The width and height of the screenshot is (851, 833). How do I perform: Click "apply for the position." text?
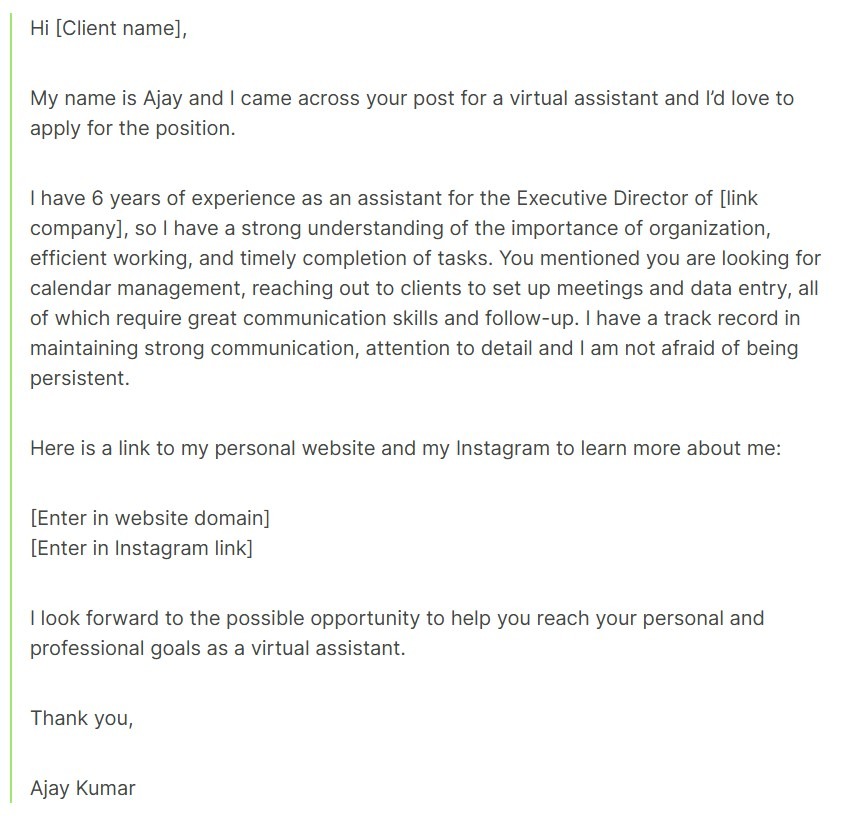[133, 128]
